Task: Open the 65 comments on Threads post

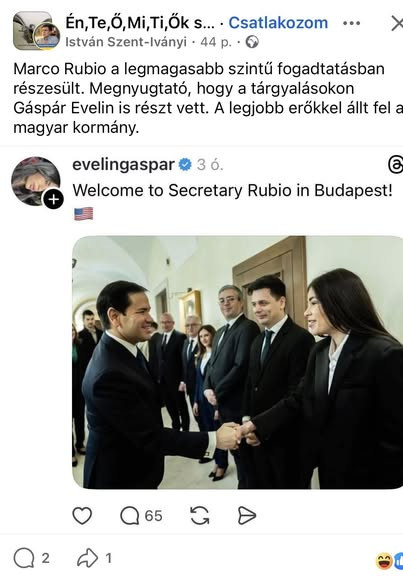Action: (141, 516)
